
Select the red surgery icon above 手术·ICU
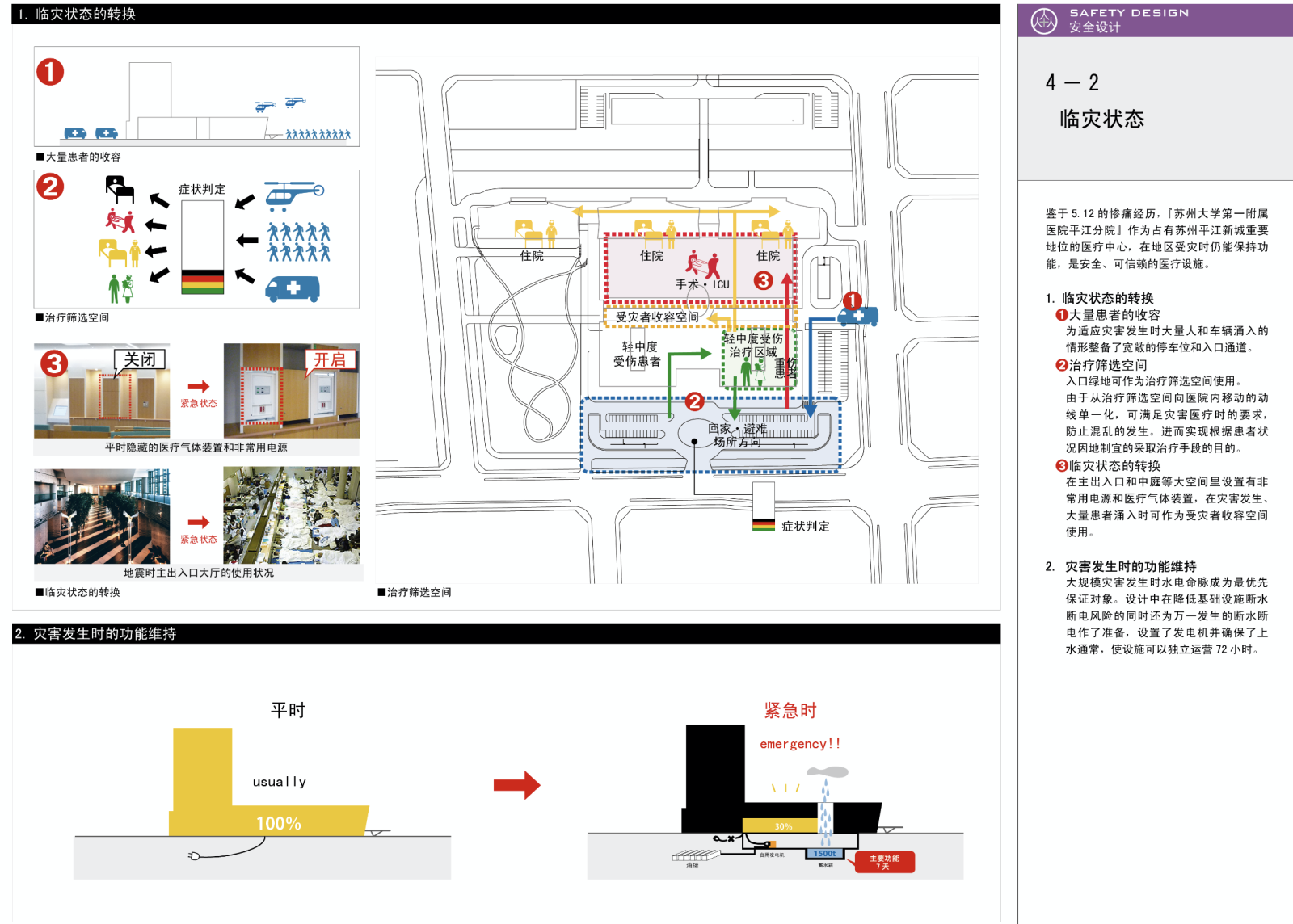coord(702,264)
